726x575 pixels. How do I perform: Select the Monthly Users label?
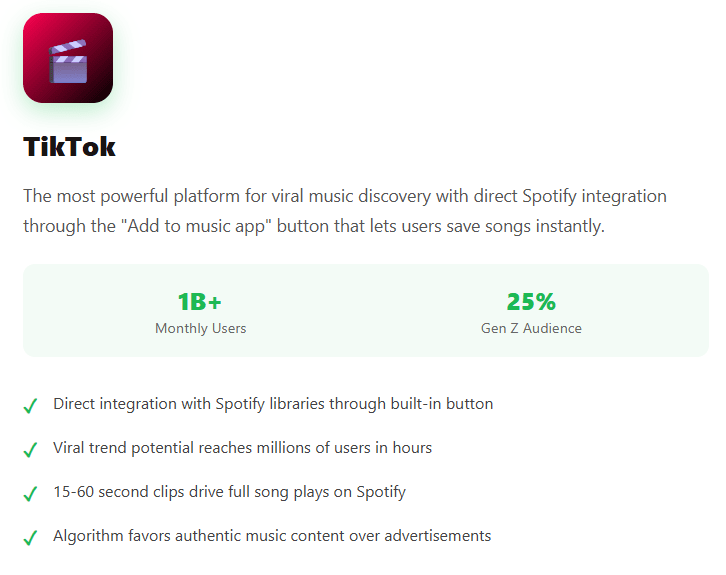coord(200,328)
